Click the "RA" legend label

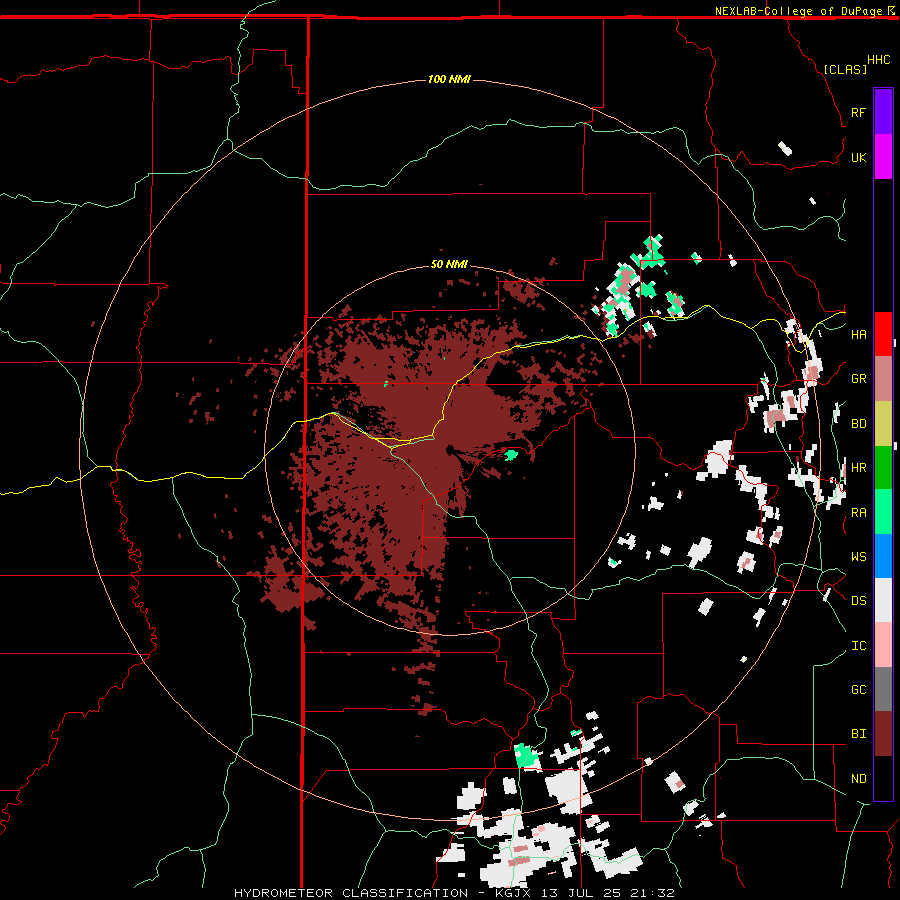pos(858,512)
